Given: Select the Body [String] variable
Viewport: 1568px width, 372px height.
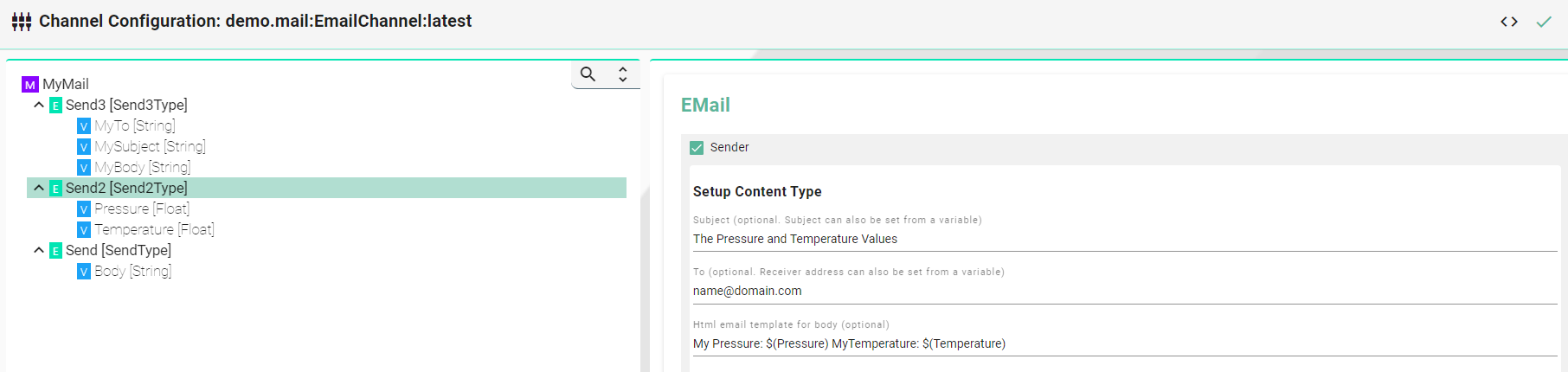Looking at the screenshot, I should coord(132,271).
